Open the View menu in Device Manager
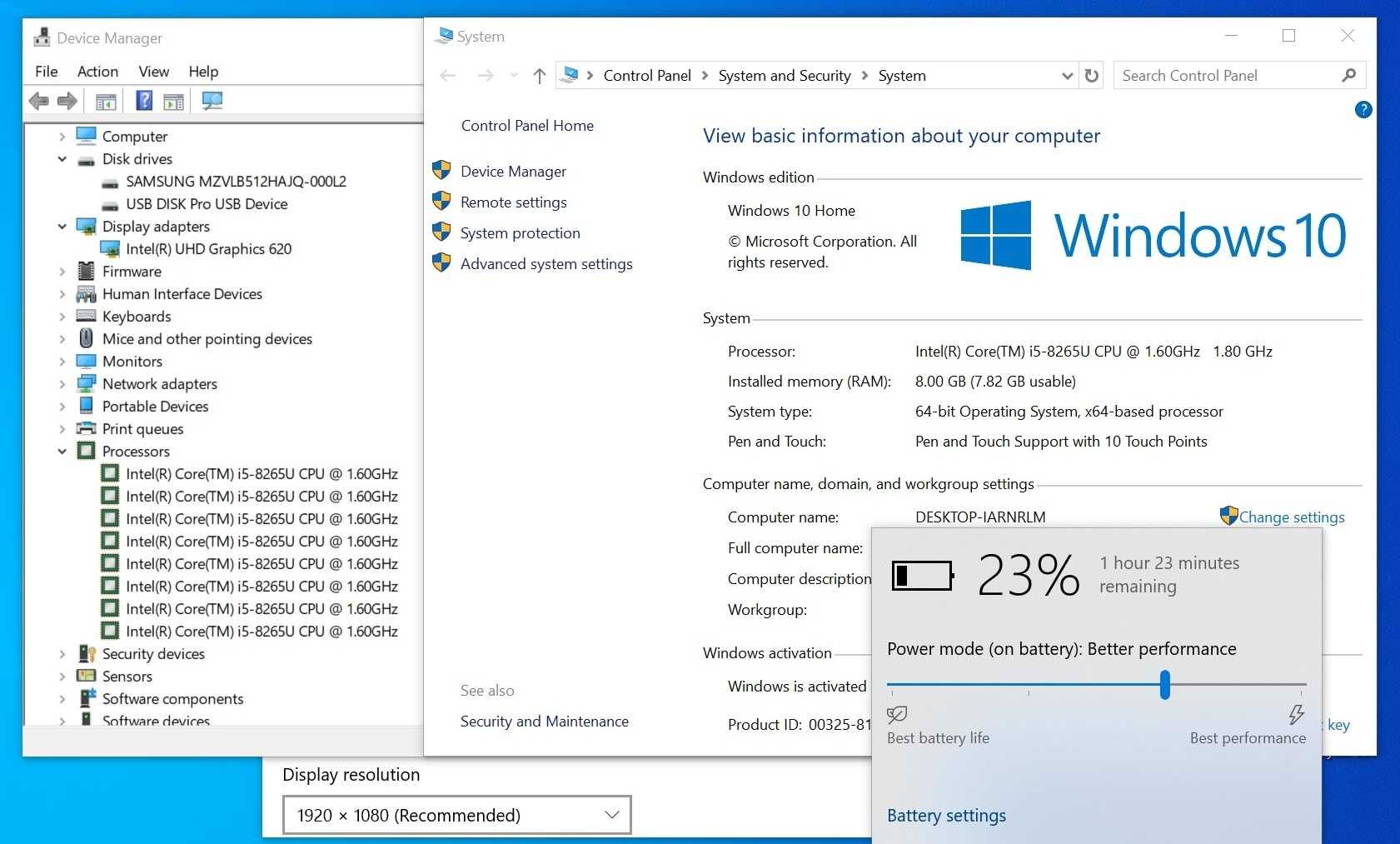The width and height of the screenshot is (1400, 844). [x=154, y=72]
